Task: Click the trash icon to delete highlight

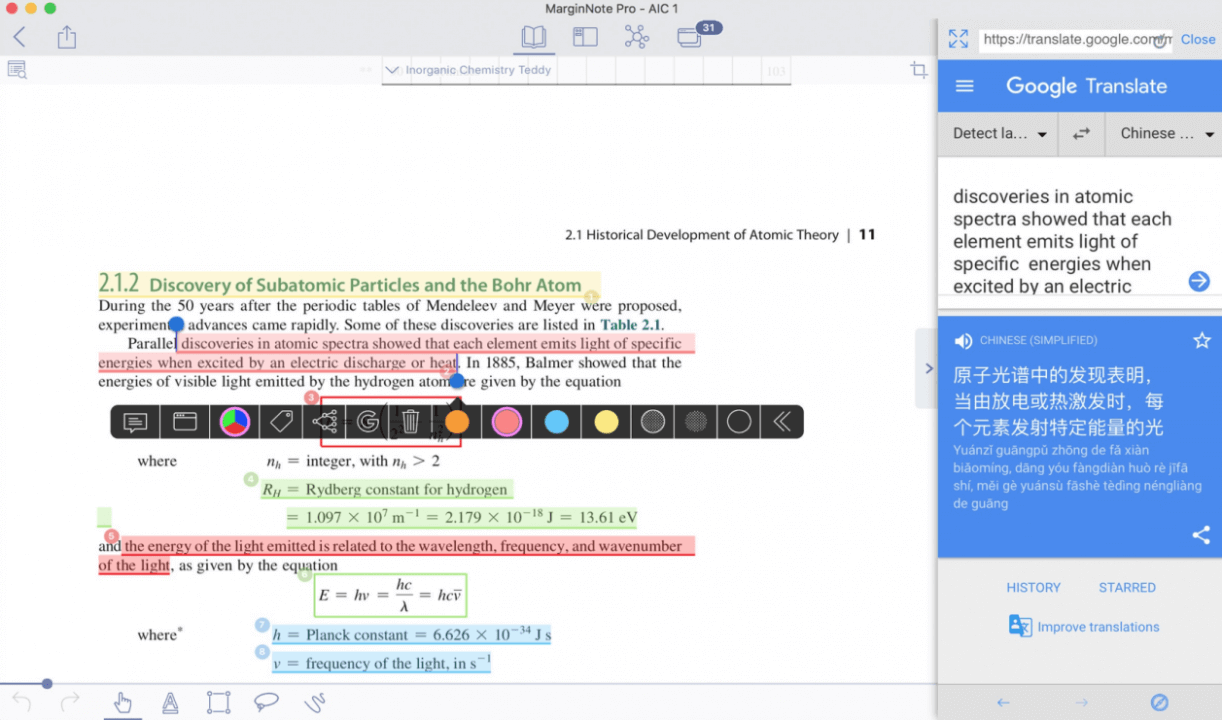Action: (x=410, y=422)
